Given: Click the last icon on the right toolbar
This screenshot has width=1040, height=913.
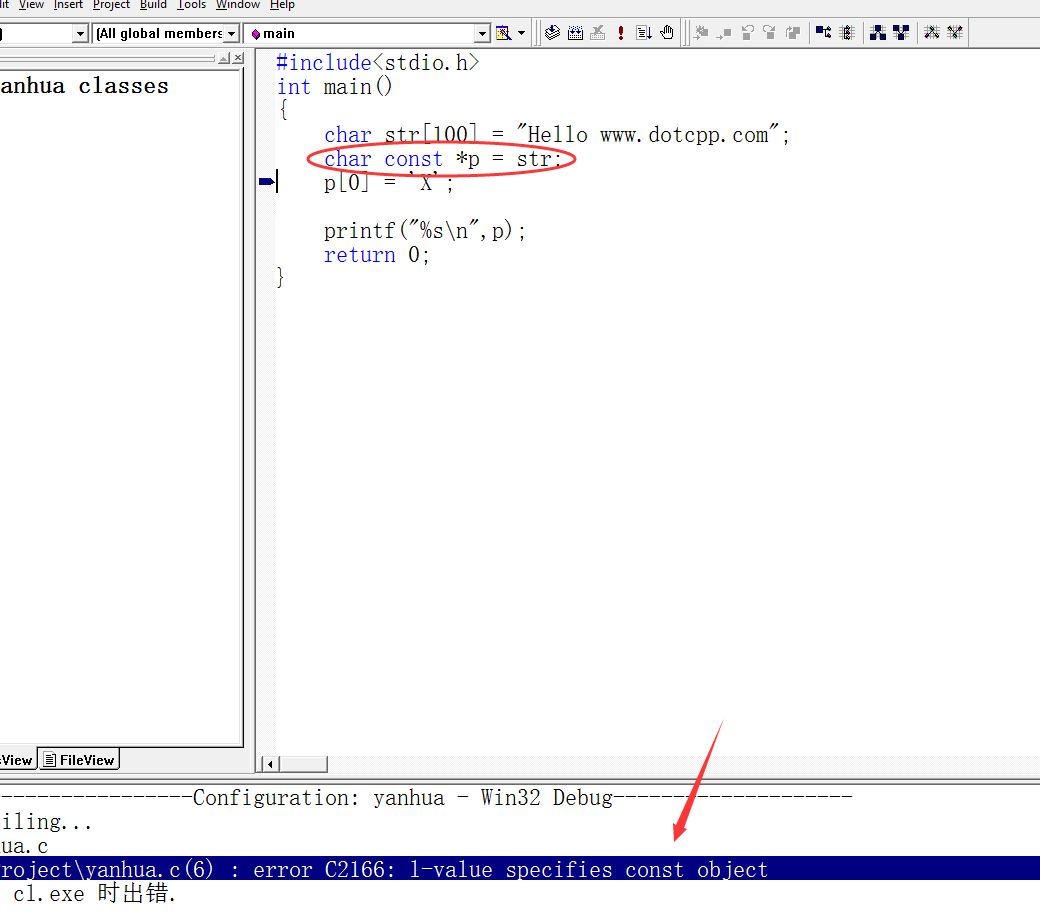Looking at the screenshot, I should (955, 33).
